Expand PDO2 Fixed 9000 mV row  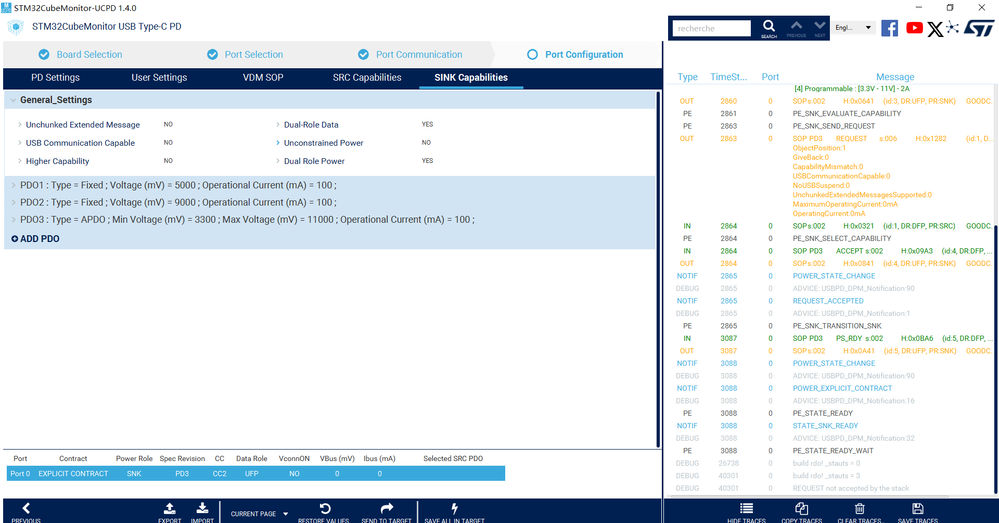13,203
